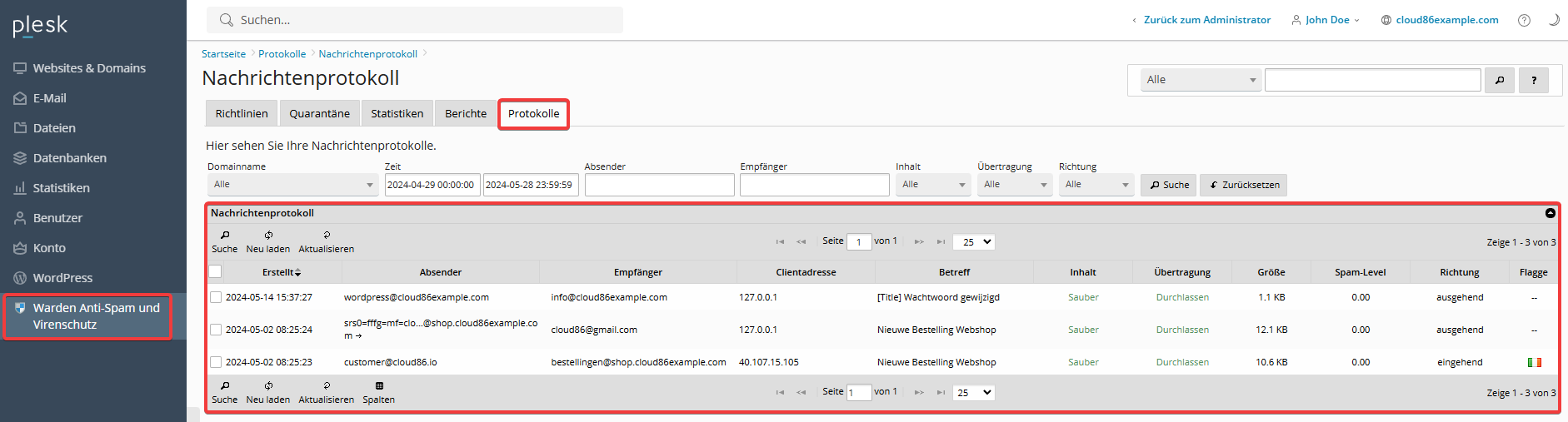Collapse the Nachrichtenprotokoll panel
Screen dimensions: 1568x422
pos(1551,213)
